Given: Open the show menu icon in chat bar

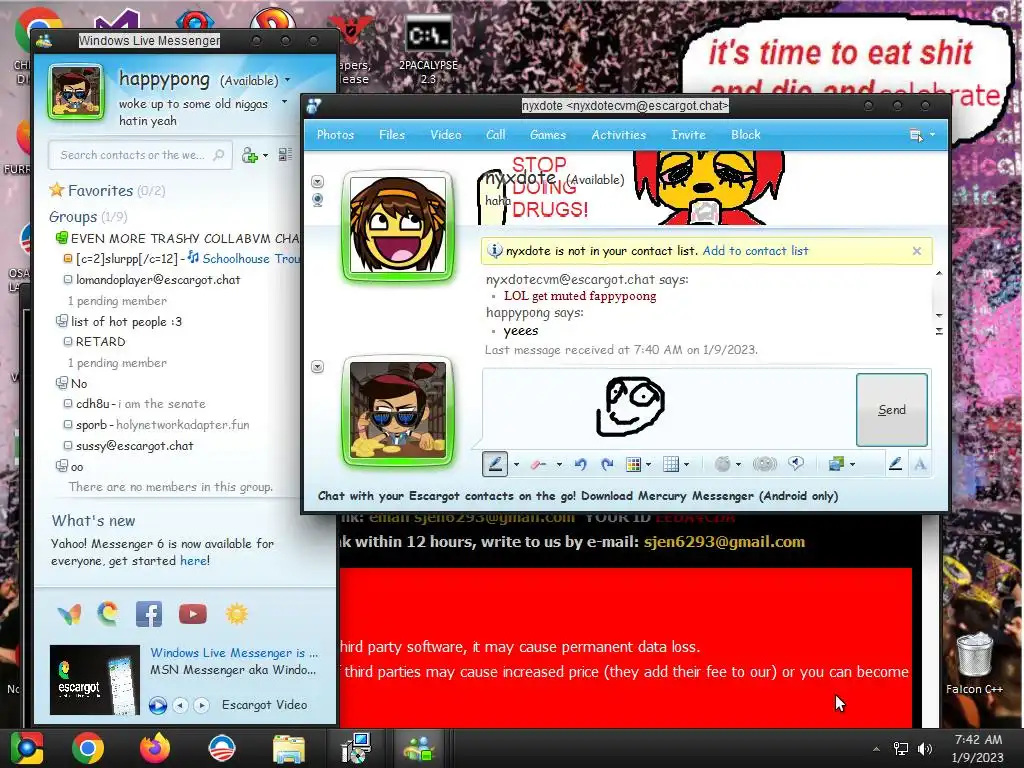Looking at the screenshot, I should tap(917, 135).
